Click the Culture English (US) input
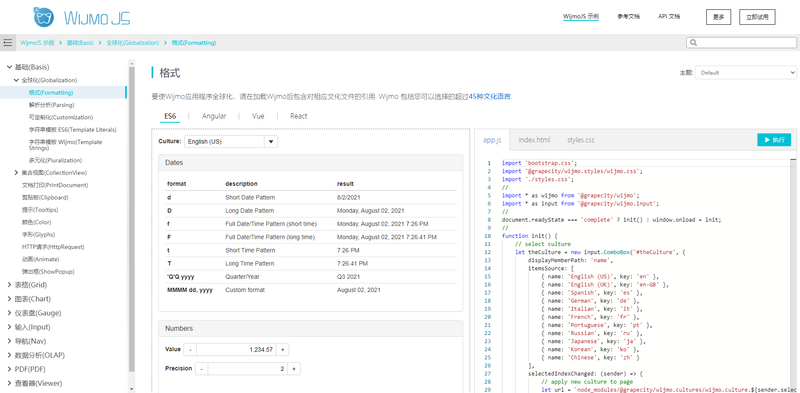This screenshot has width=800, height=393. pyautogui.click(x=224, y=141)
